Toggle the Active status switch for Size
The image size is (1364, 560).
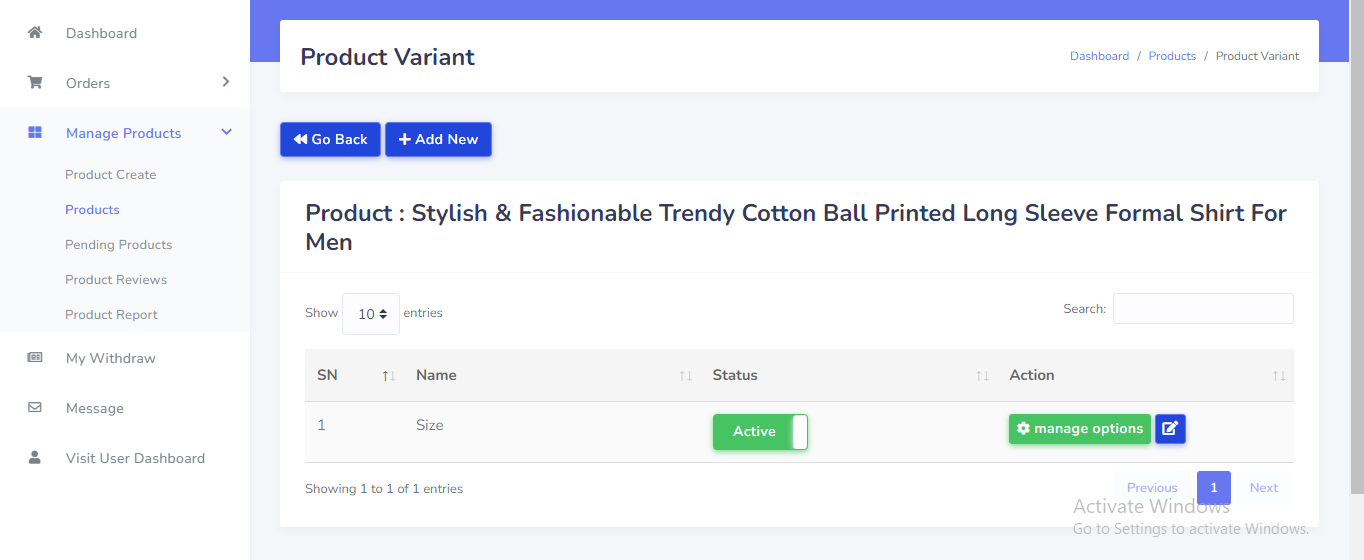click(760, 432)
